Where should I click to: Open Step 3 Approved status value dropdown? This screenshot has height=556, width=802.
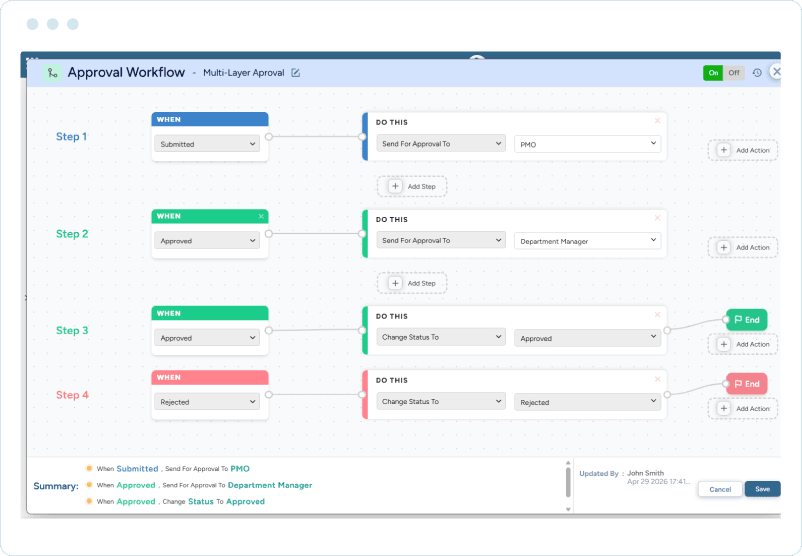587,338
